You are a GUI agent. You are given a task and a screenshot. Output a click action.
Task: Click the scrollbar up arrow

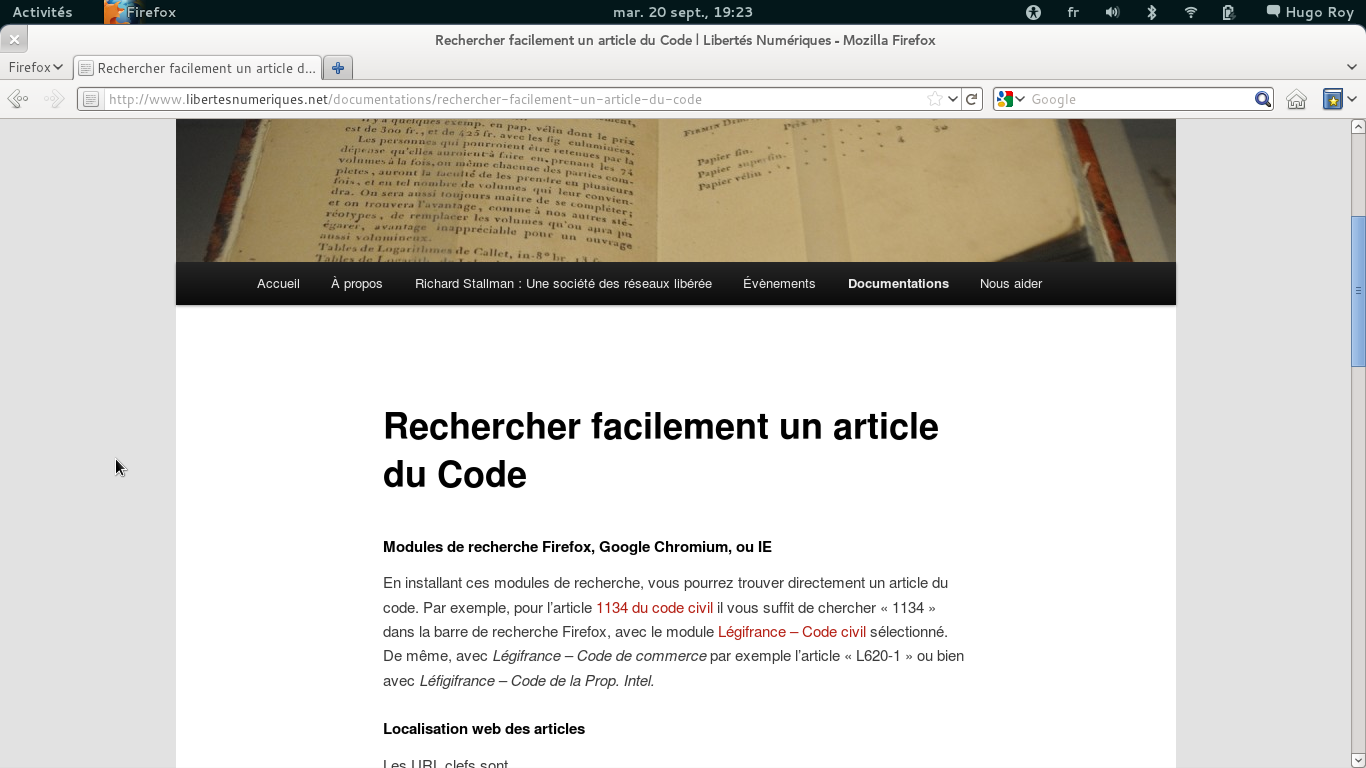[1358, 127]
